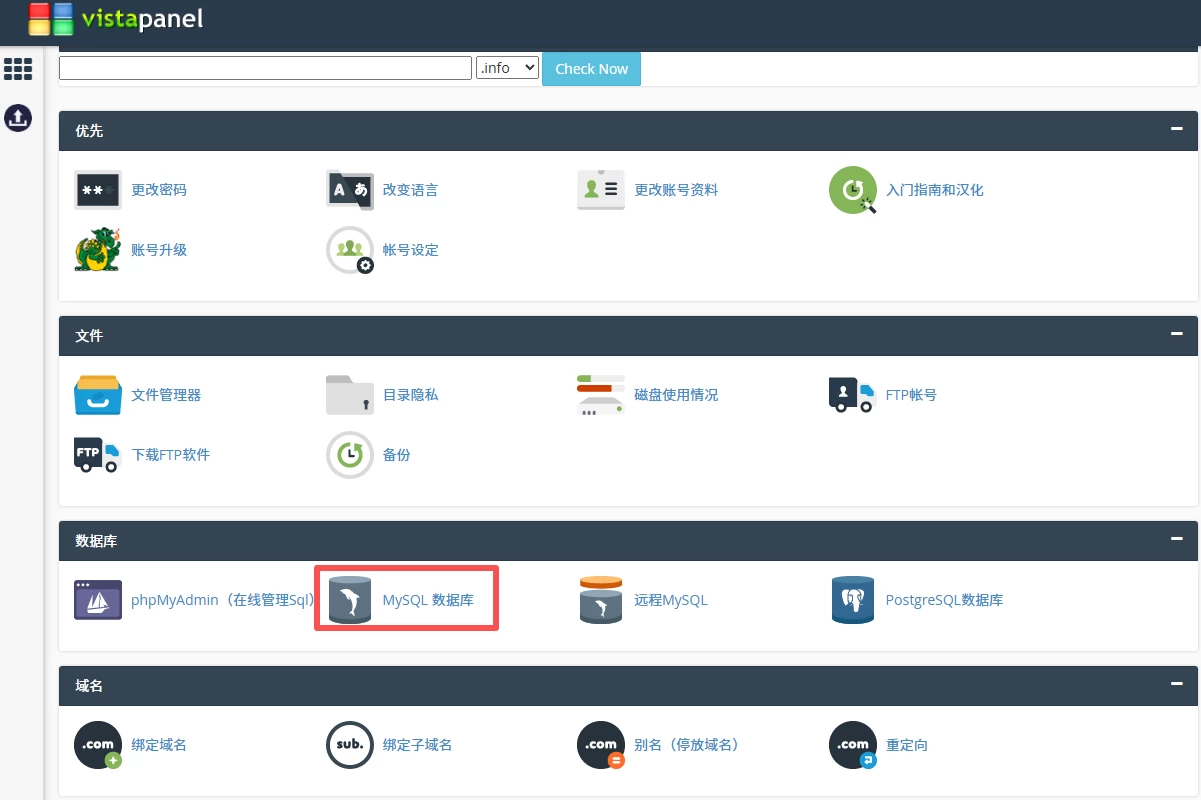
Task: Open the .info domain extension dropdown
Action: click(508, 68)
